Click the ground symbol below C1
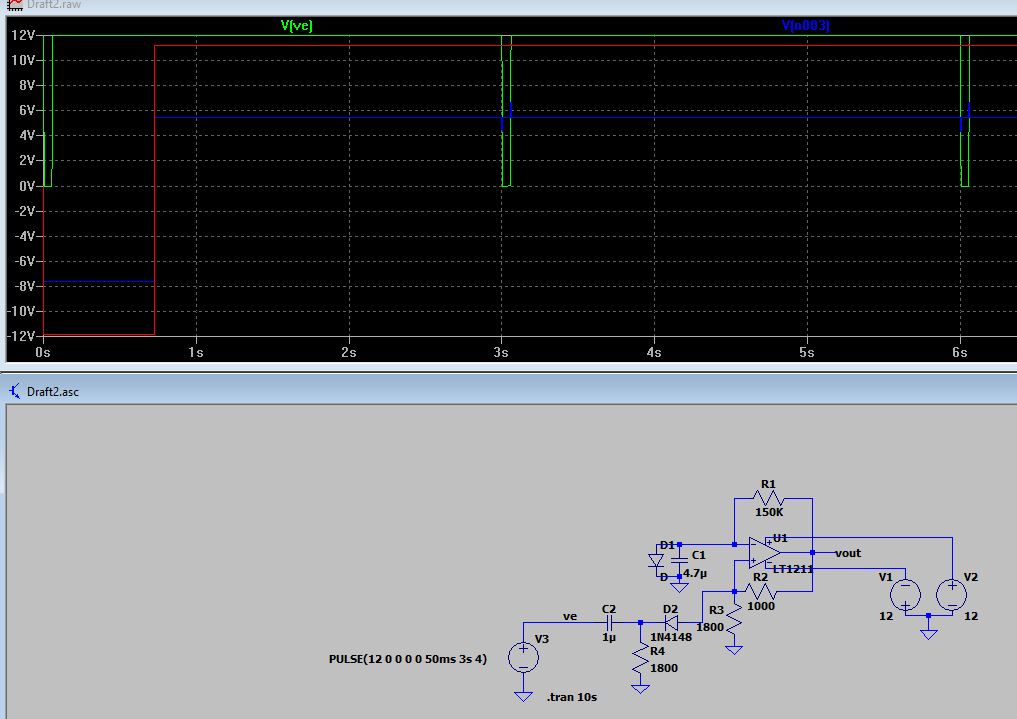1017x719 pixels. click(679, 587)
